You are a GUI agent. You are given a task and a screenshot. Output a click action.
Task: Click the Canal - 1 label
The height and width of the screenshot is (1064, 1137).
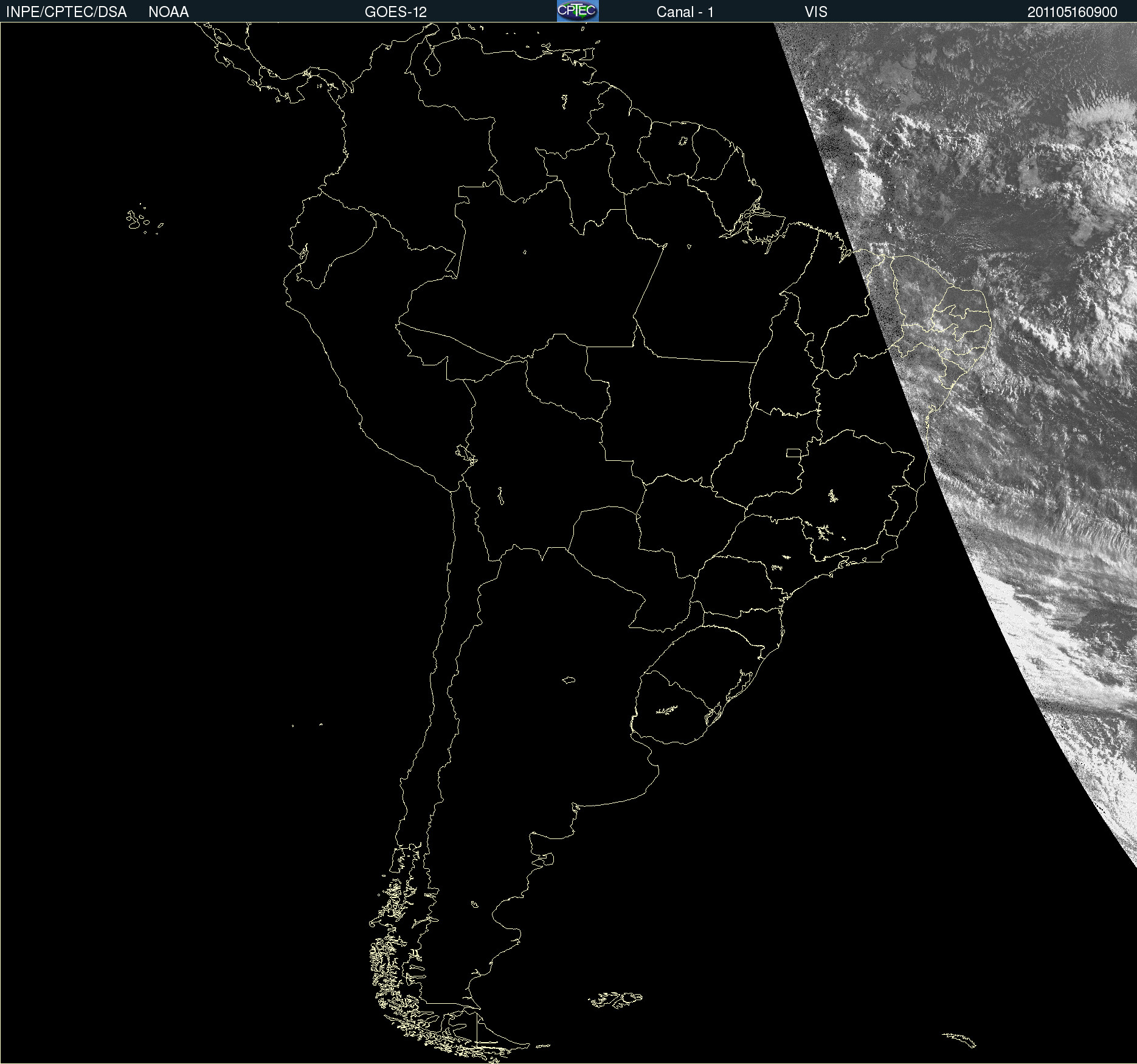click(685, 12)
